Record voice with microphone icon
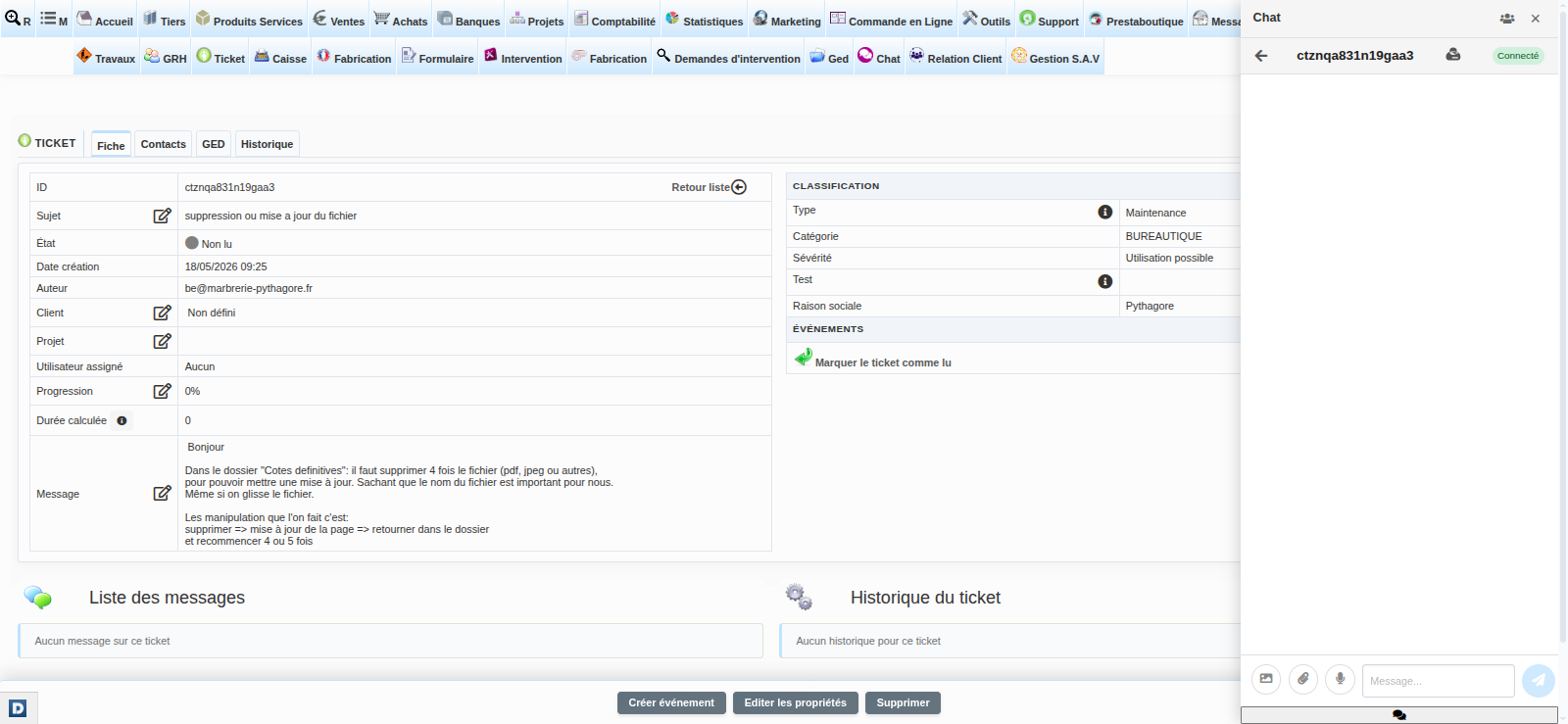The width and height of the screenshot is (1568, 724). [x=1340, y=679]
